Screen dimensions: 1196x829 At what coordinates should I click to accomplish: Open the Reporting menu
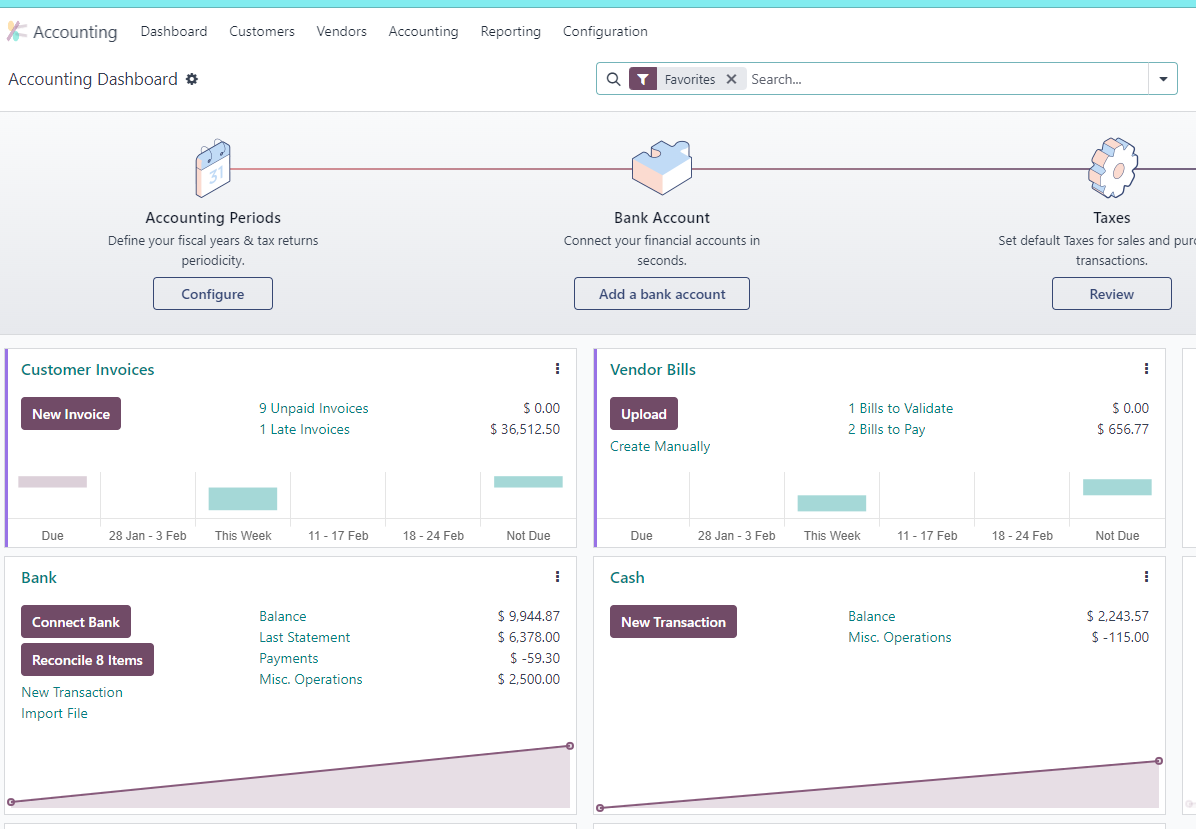tap(510, 31)
